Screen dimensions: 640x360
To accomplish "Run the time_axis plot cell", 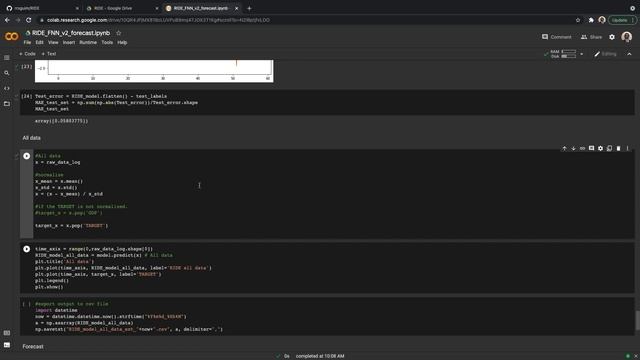I will coord(27,249).
